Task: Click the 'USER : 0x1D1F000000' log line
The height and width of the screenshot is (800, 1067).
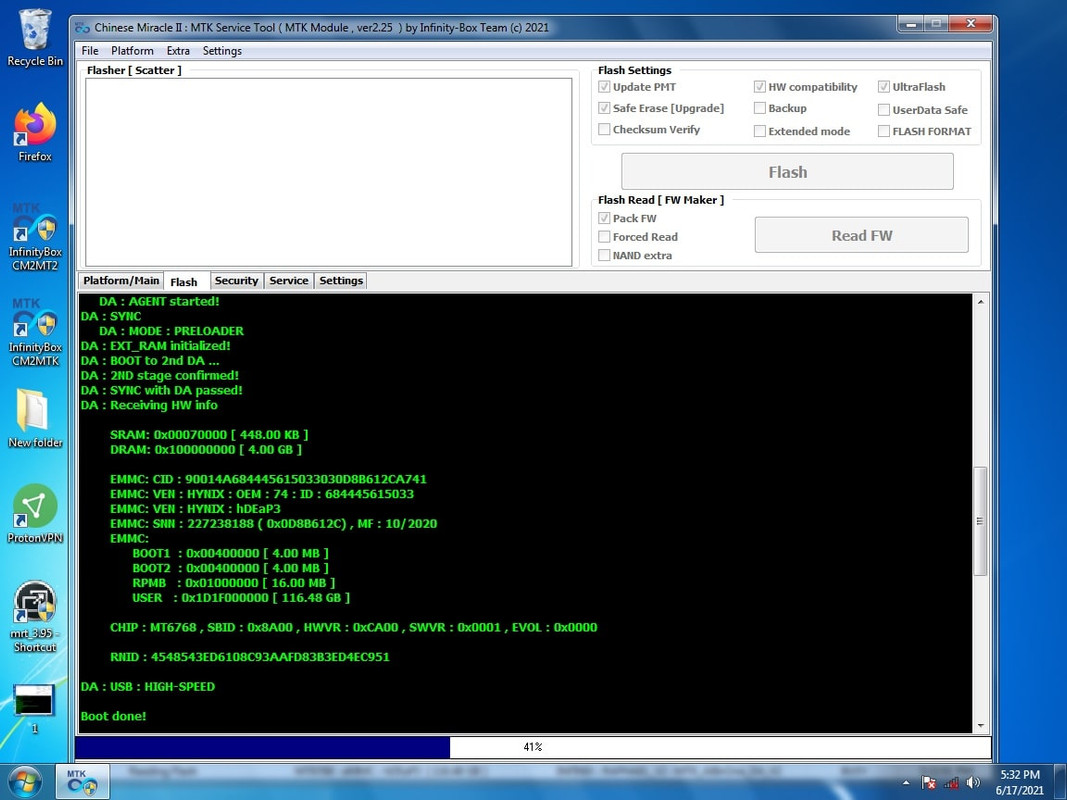Action: [x=241, y=598]
